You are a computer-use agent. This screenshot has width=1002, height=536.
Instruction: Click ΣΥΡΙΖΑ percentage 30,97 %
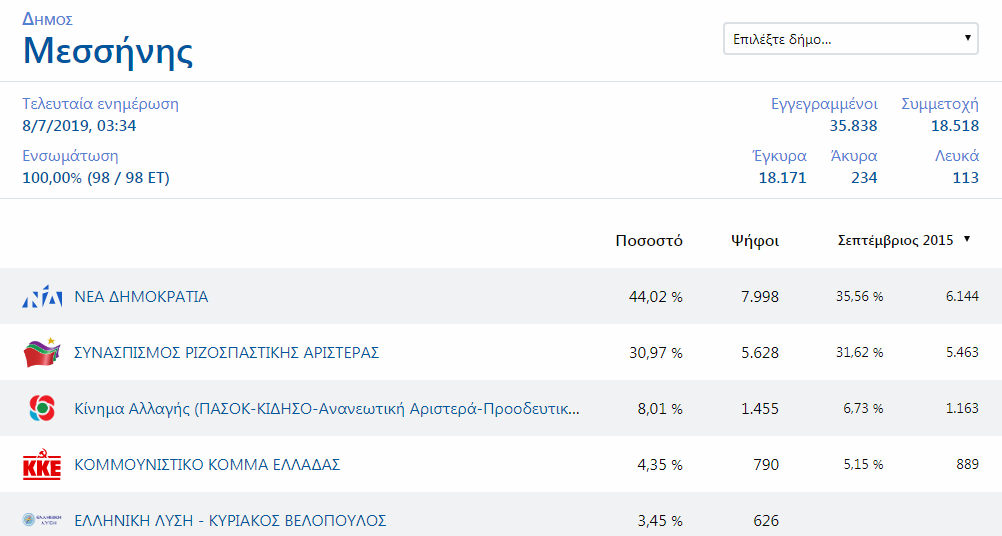tap(656, 353)
